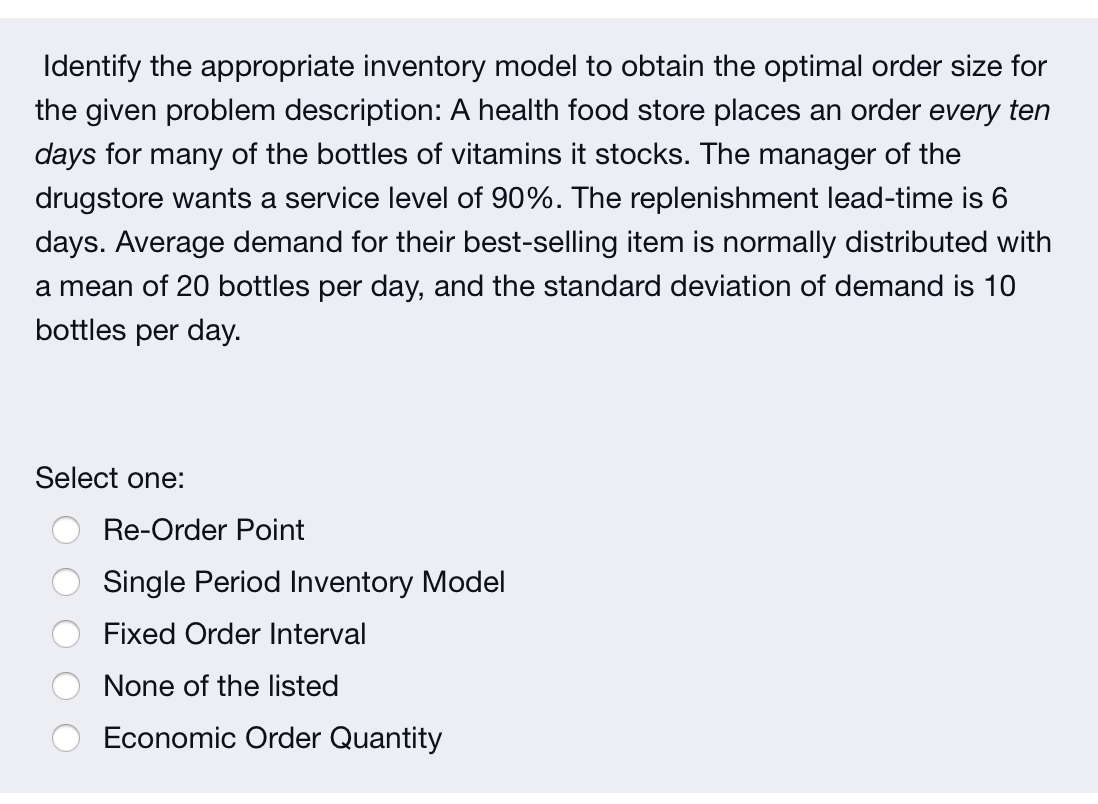
Task: Click the radio beside Single Period Inventory Model
Action: (66, 583)
